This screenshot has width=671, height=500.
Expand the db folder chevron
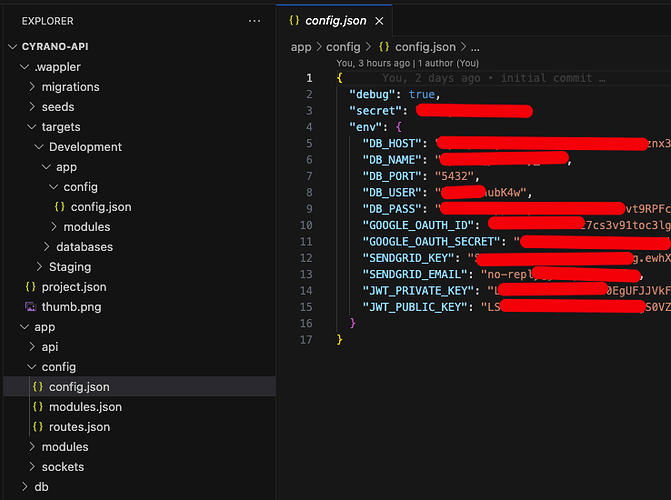pos(25,487)
